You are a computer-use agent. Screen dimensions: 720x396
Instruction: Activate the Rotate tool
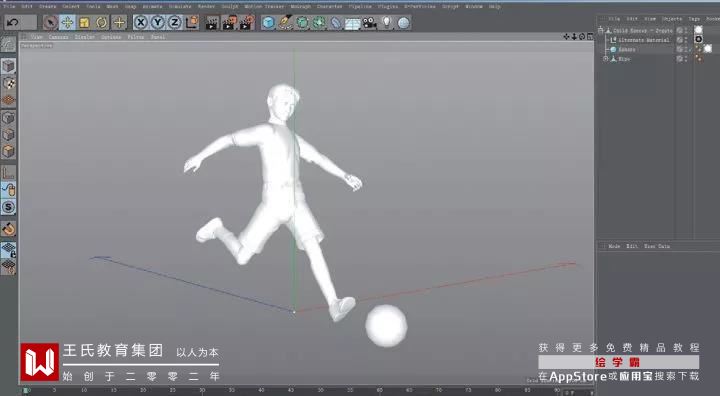(101, 22)
